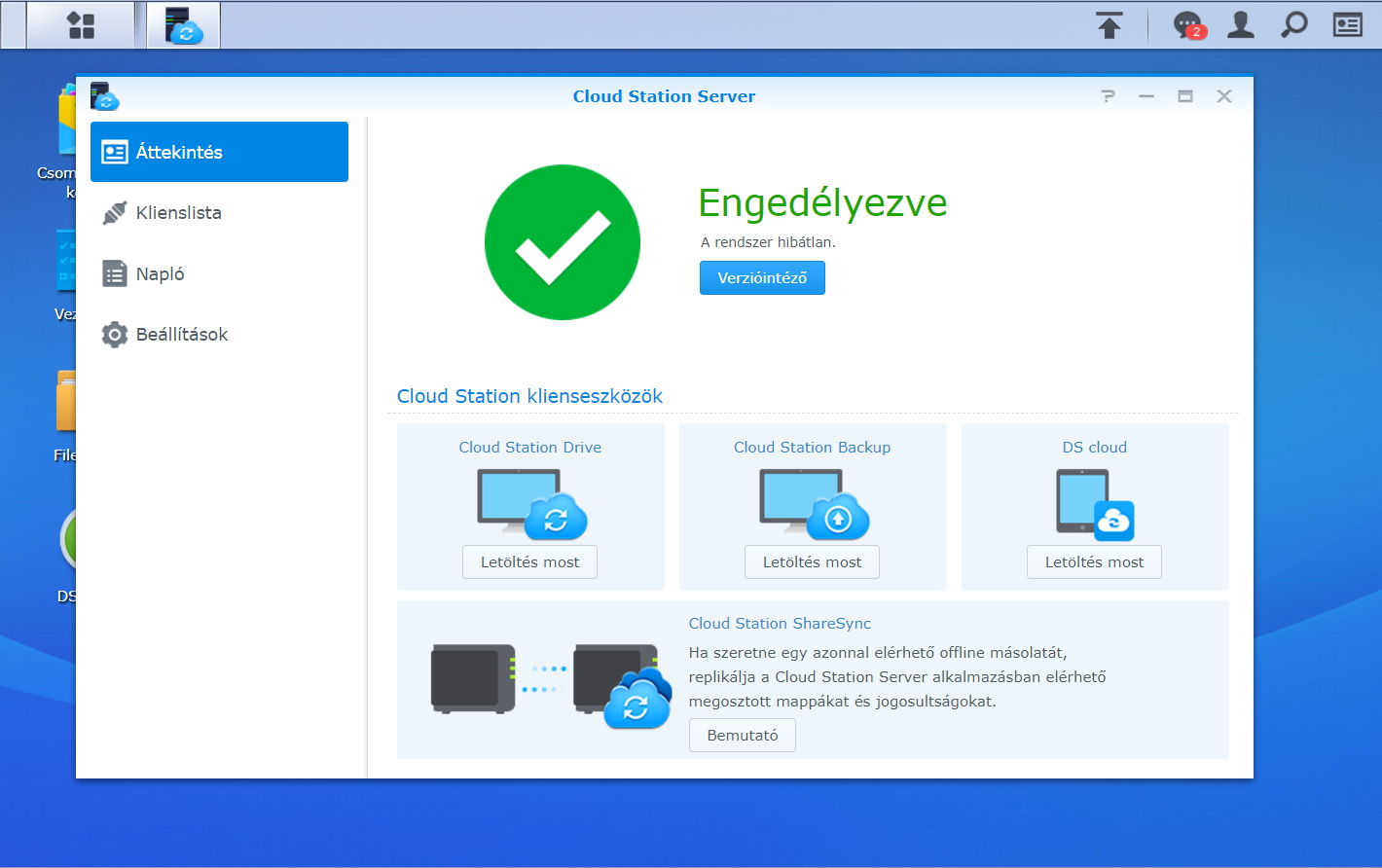Switch to the Klienslista section
The width and height of the screenshot is (1382, 868).
click(178, 213)
